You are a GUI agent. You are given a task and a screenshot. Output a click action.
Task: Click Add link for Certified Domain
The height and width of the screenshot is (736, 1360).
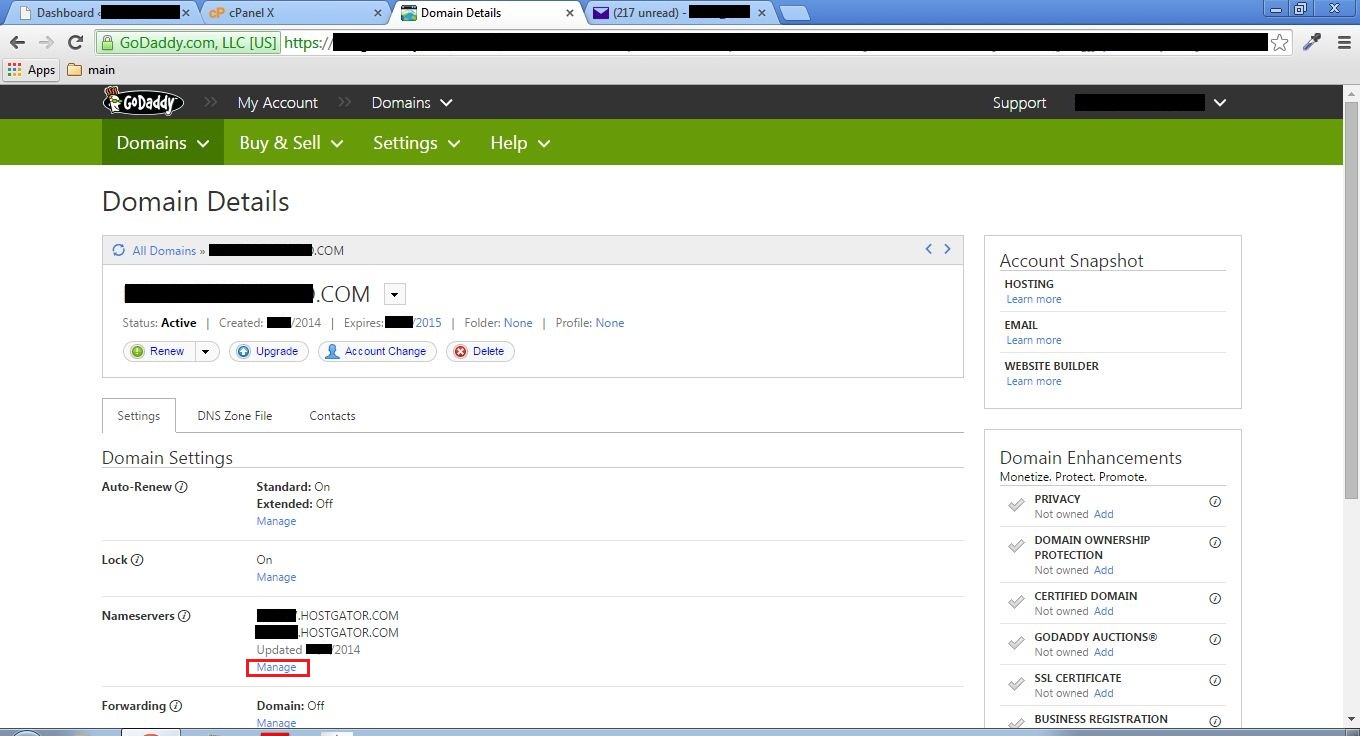click(x=1103, y=611)
